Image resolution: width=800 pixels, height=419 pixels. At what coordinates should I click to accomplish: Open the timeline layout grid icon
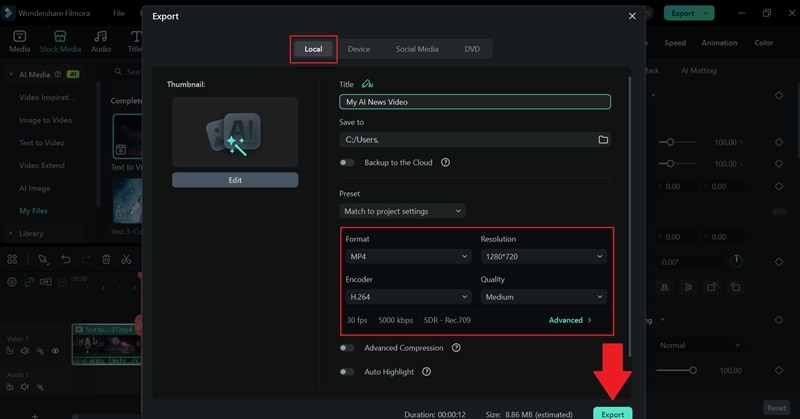tap(12, 259)
